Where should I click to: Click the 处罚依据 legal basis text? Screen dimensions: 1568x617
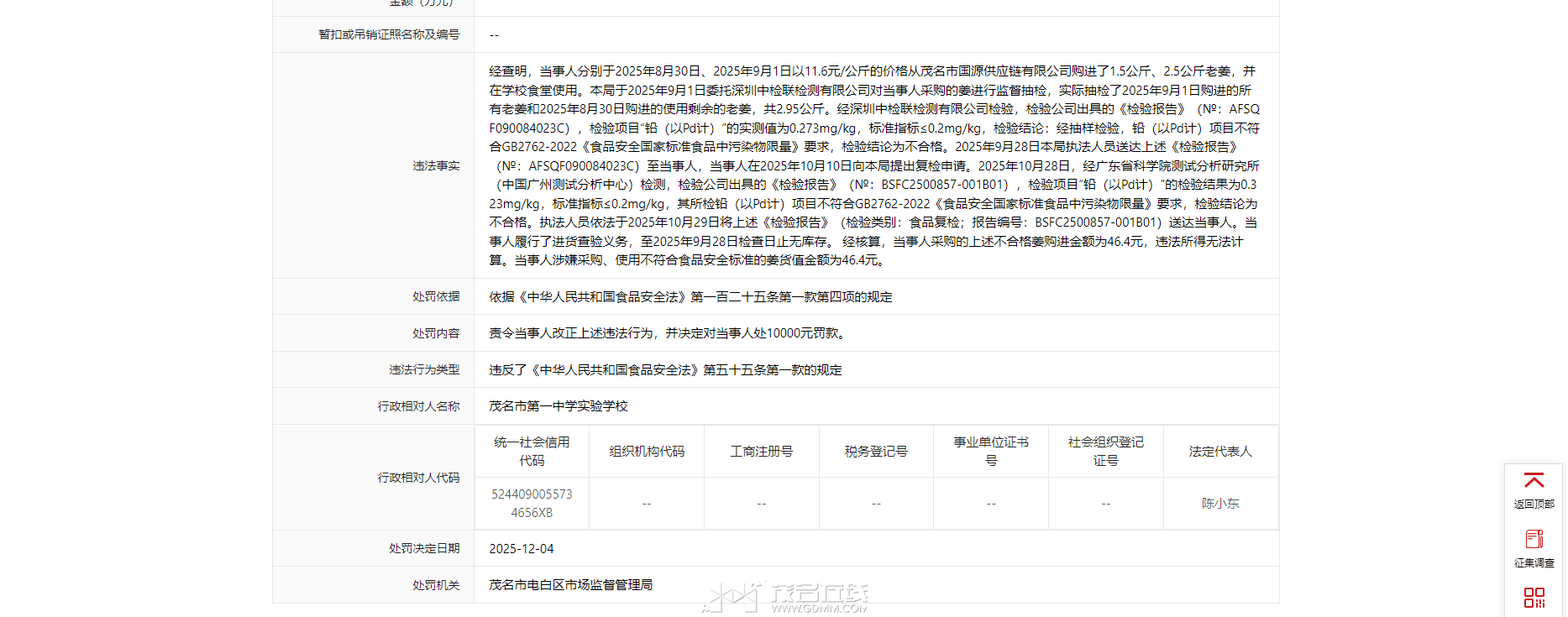click(x=690, y=297)
